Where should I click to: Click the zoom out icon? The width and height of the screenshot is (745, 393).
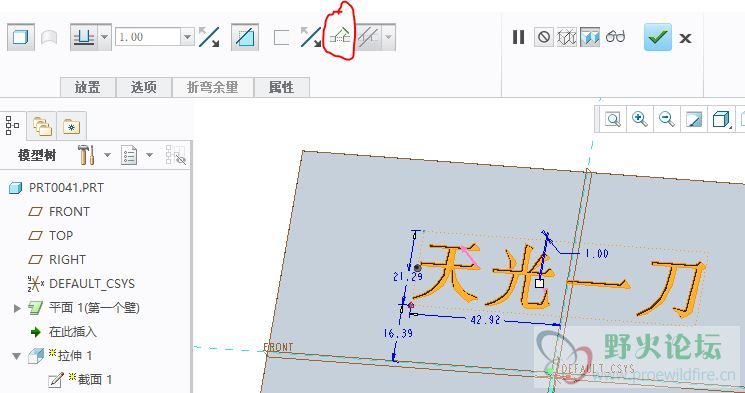click(667, 119)
